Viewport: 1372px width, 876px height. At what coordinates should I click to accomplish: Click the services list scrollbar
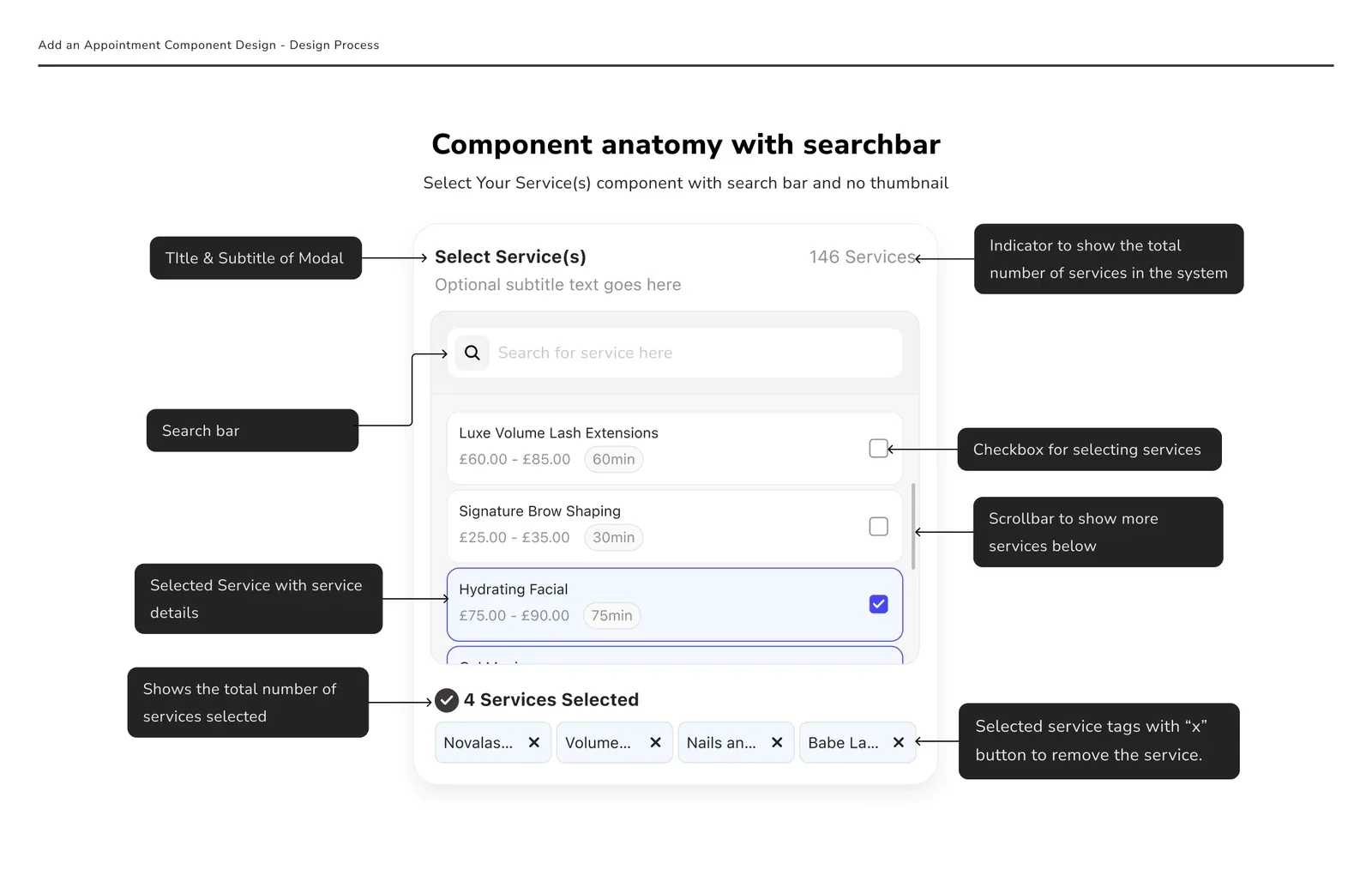point(913,526)
